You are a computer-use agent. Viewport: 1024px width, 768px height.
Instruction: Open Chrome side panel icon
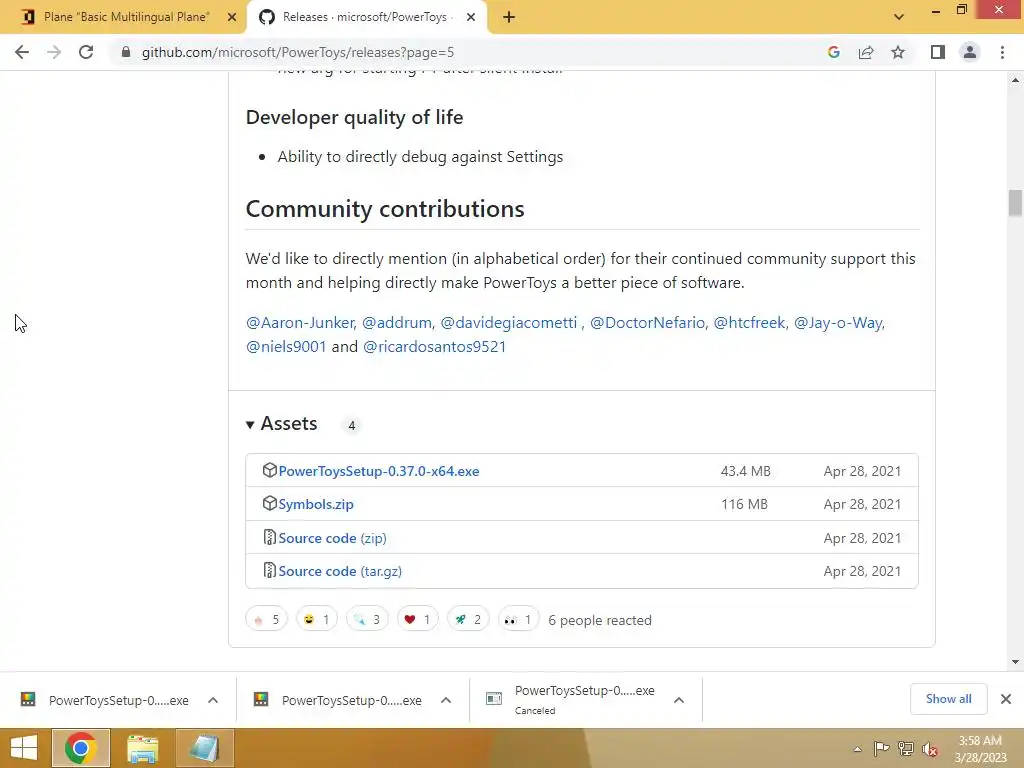(x=938, y=52)
